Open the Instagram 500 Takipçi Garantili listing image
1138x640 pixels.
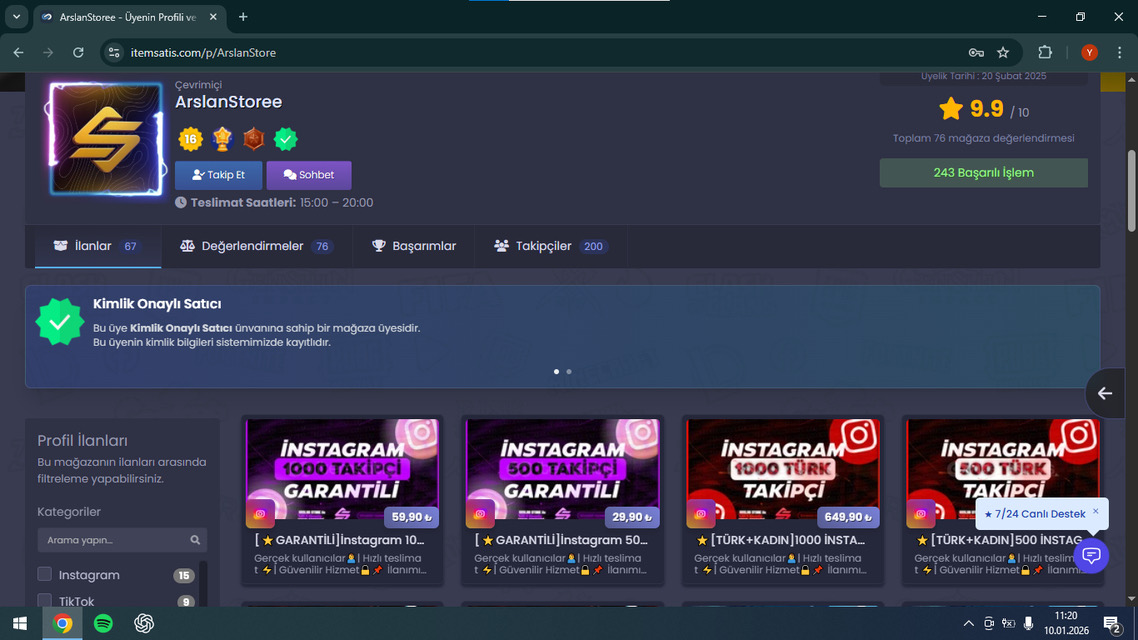[x=562, y=469]
